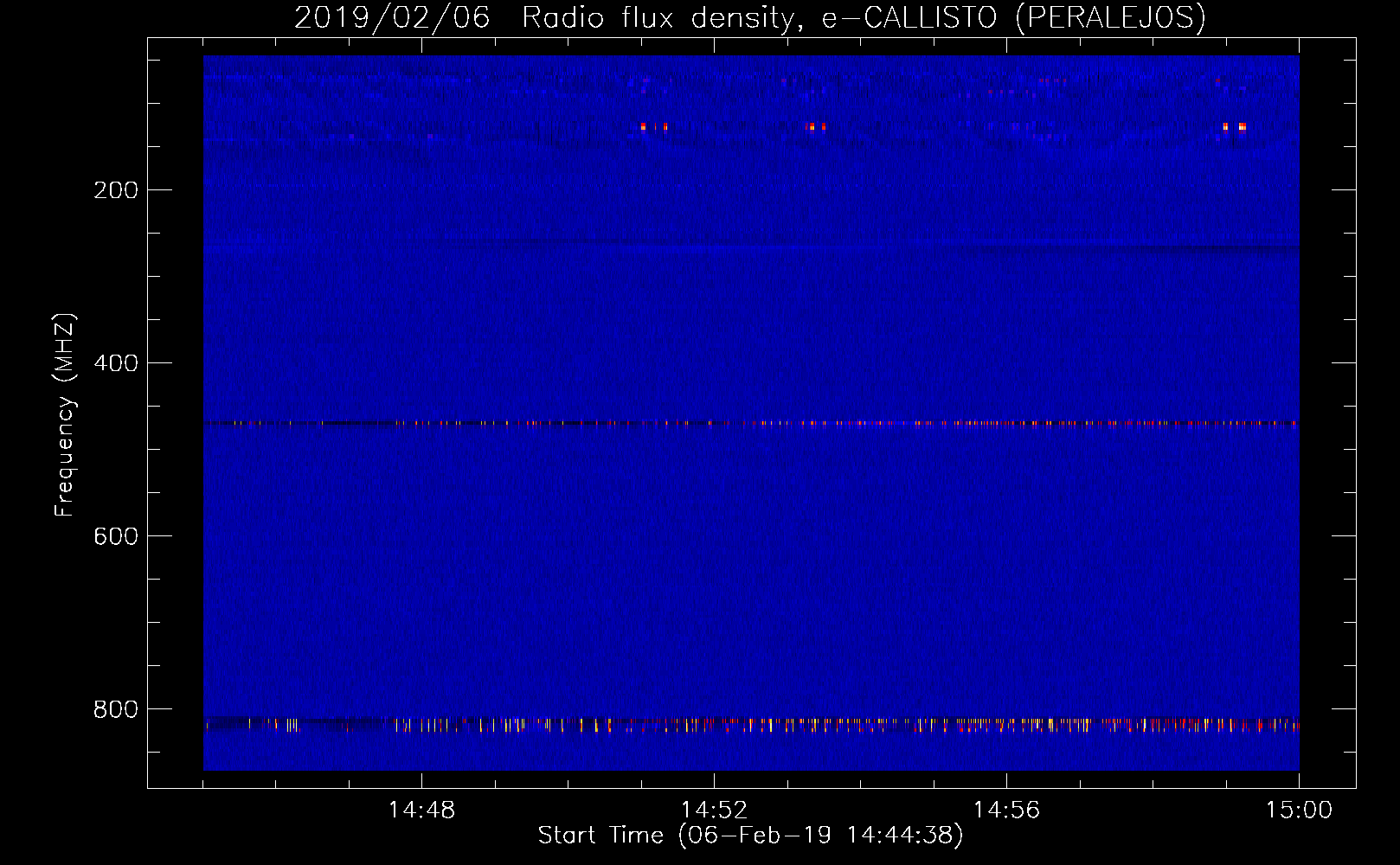Click the 200 frequency tick label
Viewport: 1400px width, 865px height.
click(x=116, y=190)
